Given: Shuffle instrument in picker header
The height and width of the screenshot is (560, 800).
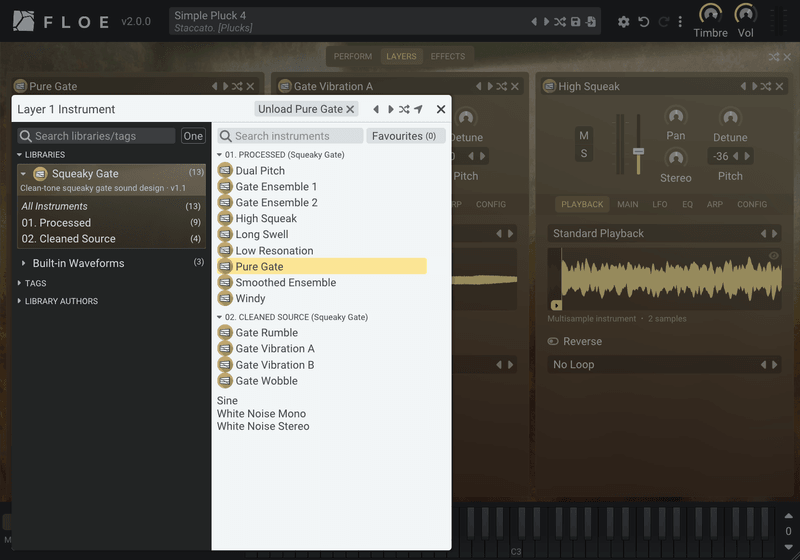Looking at the screenshot, I should point(404,109).
